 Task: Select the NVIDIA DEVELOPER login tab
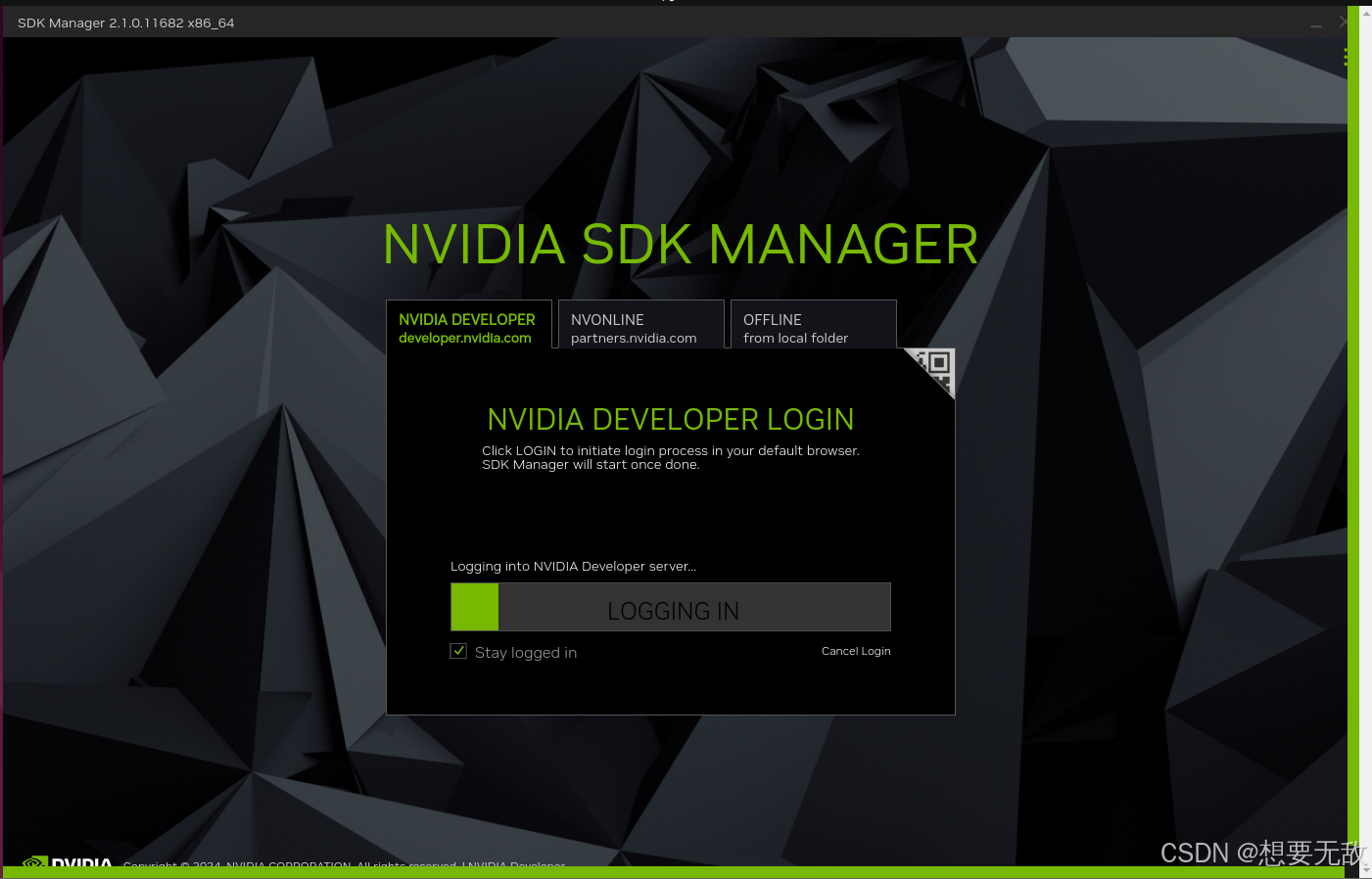point(469,324)
